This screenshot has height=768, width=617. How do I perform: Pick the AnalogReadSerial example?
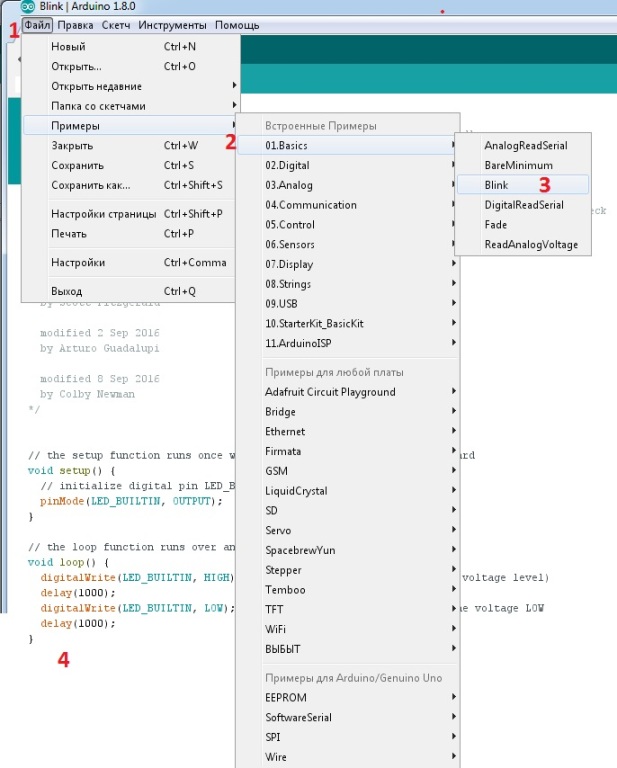pos(525,146)
